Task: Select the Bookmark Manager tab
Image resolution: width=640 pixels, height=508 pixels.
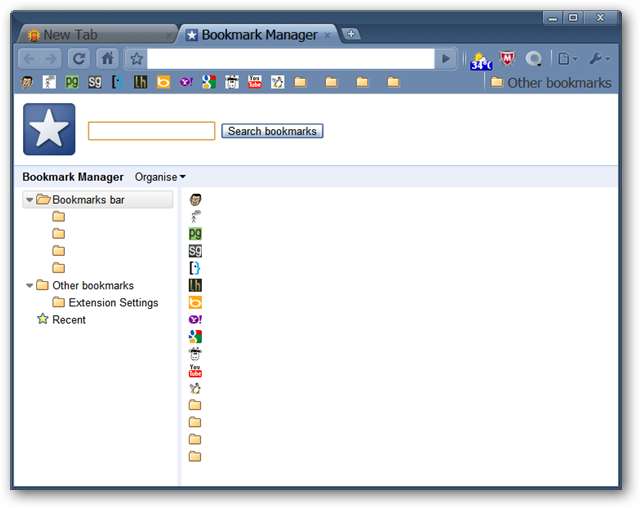Action: (259, 35)
